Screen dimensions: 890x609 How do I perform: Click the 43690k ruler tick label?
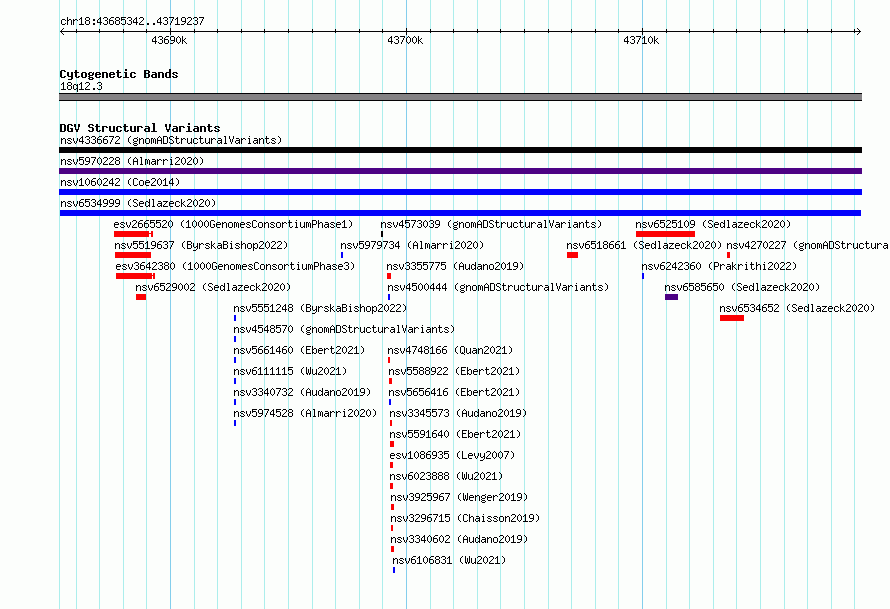(x=169, y=40)
